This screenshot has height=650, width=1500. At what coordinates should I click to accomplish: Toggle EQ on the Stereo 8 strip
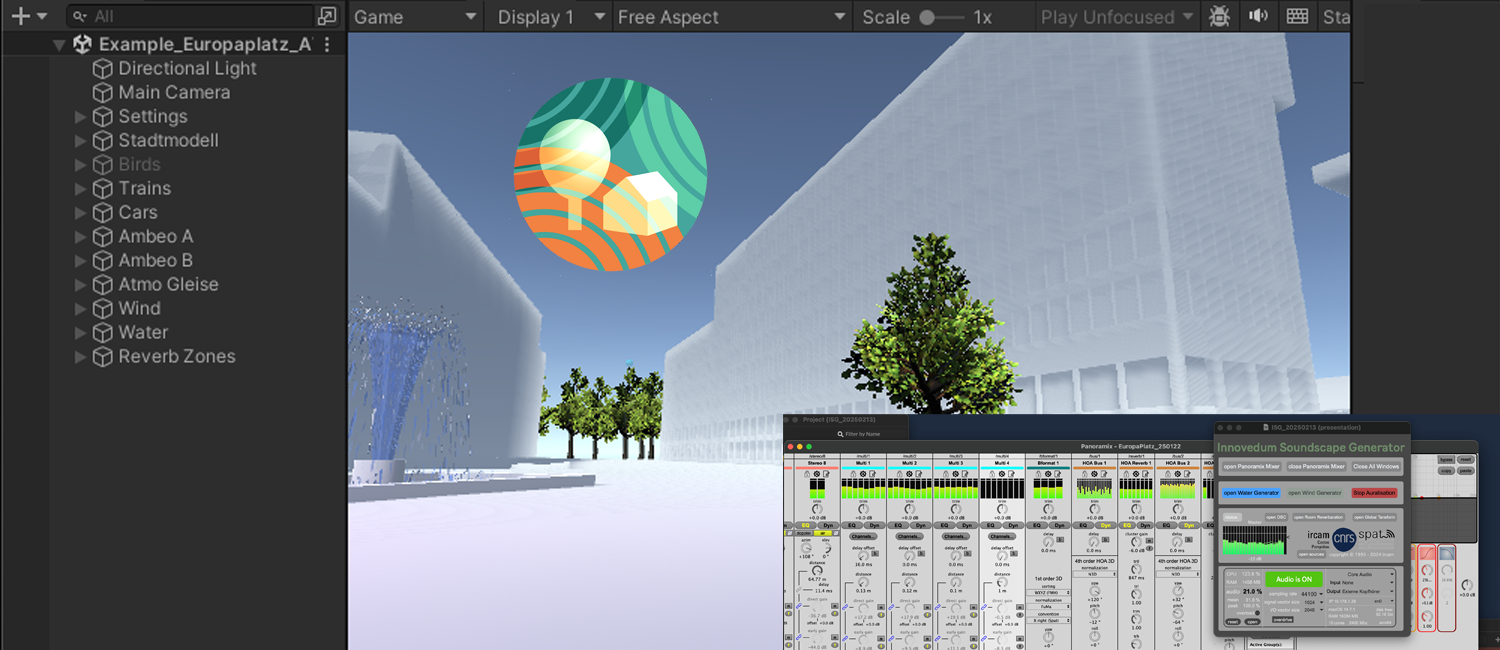[x=805, y=525]
